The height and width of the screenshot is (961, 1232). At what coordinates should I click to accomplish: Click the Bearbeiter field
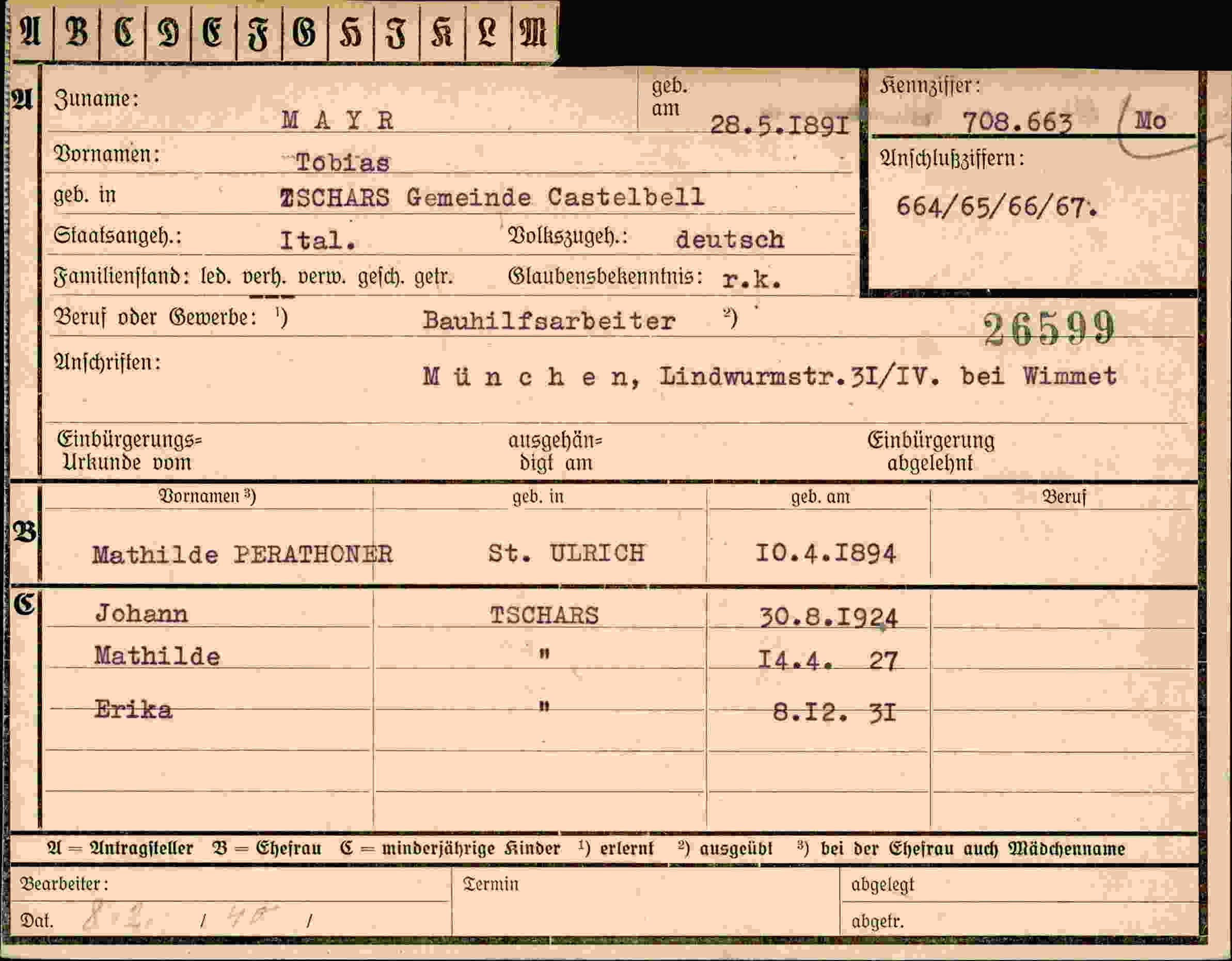coord(231,884)
